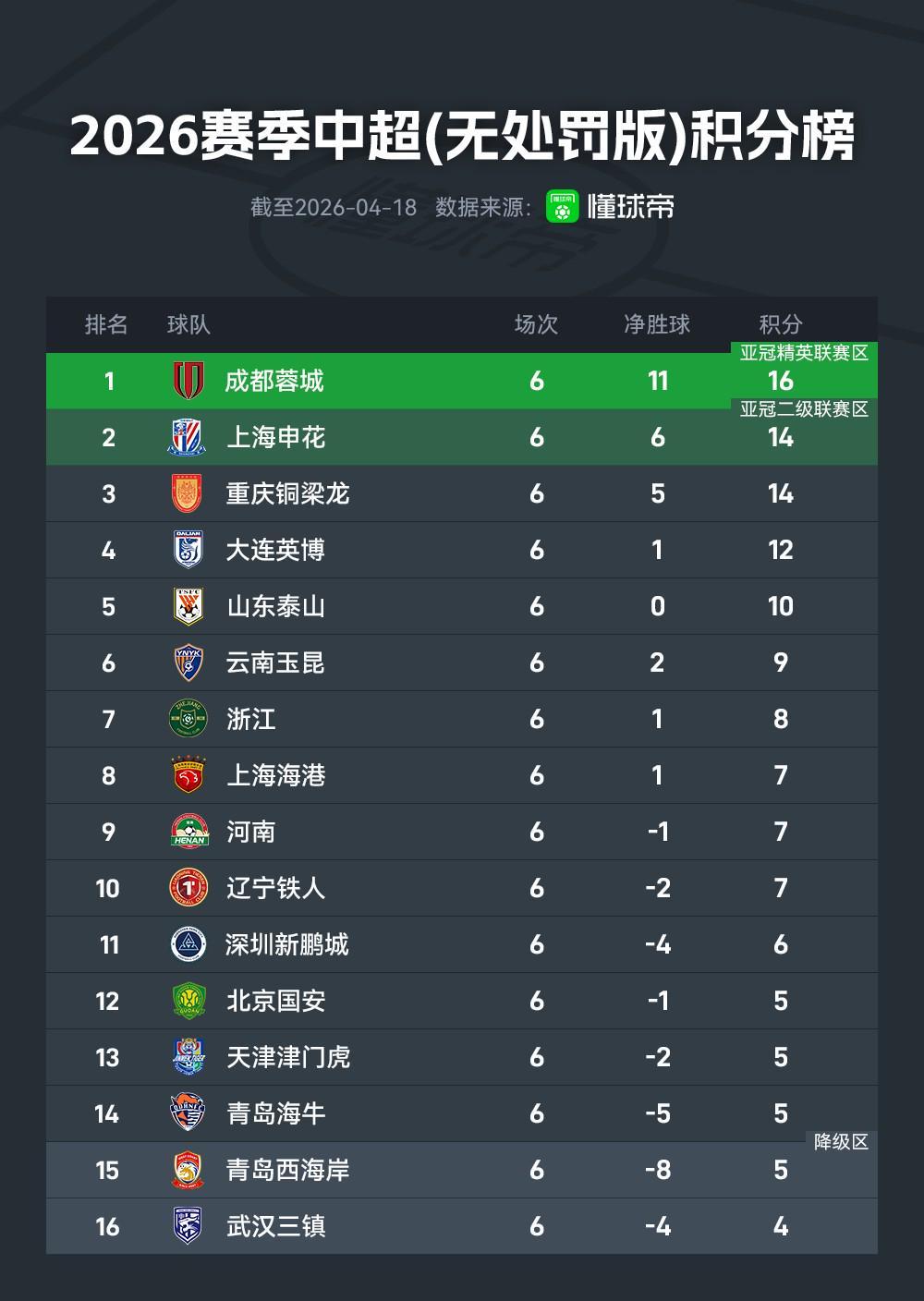The height and width of the screenshot is (1301, 924).
Task: Click the 上海申花 team crest icon
Action: (x=188, y=437)
